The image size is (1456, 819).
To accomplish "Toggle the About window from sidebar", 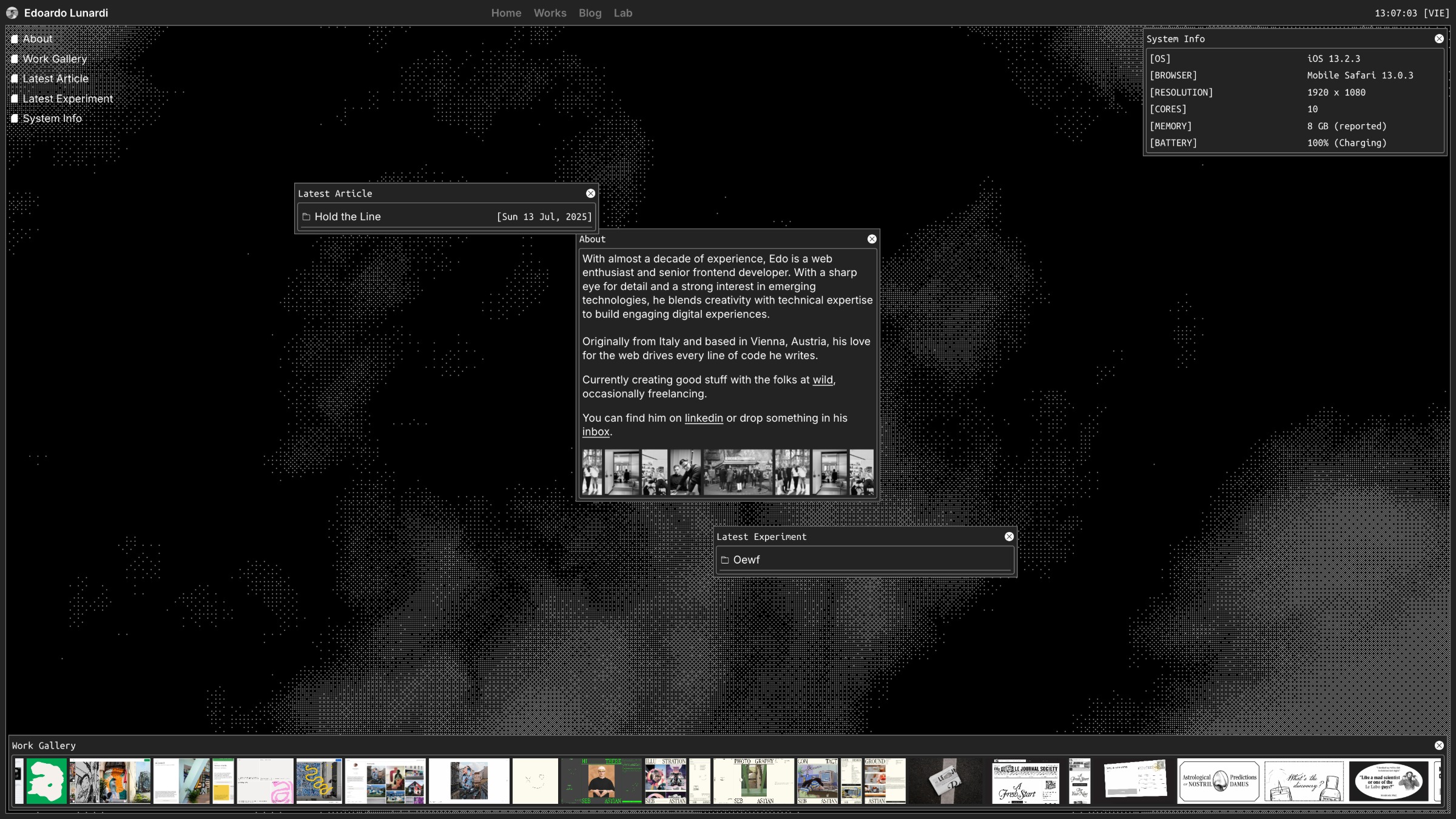I will click(x=32, y=39).
